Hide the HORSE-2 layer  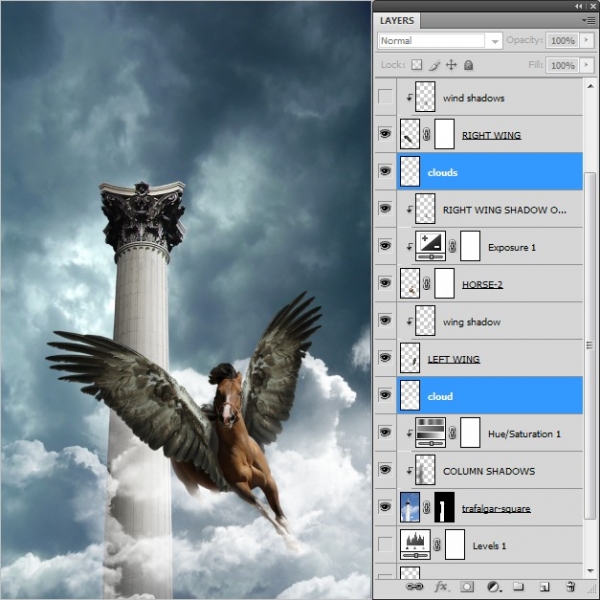pyautogui.click(x=385, y=283)
